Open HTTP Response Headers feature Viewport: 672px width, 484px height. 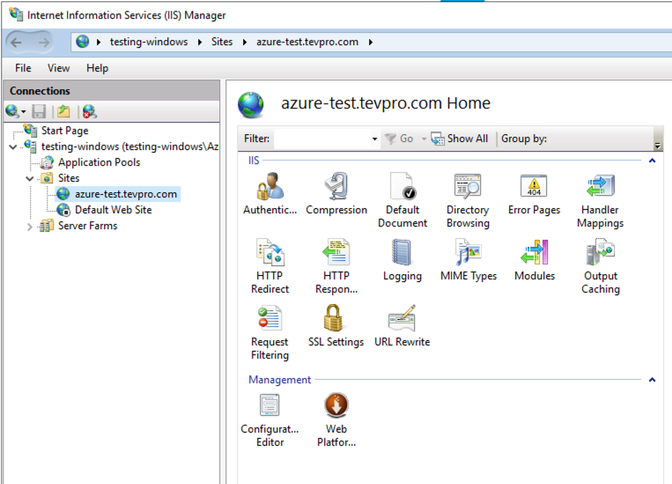[336, 266]
